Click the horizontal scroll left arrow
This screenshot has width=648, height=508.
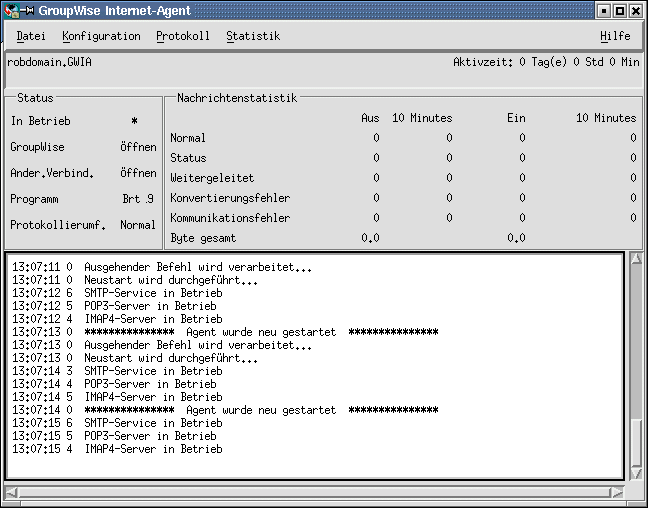(x=12, y=492)
